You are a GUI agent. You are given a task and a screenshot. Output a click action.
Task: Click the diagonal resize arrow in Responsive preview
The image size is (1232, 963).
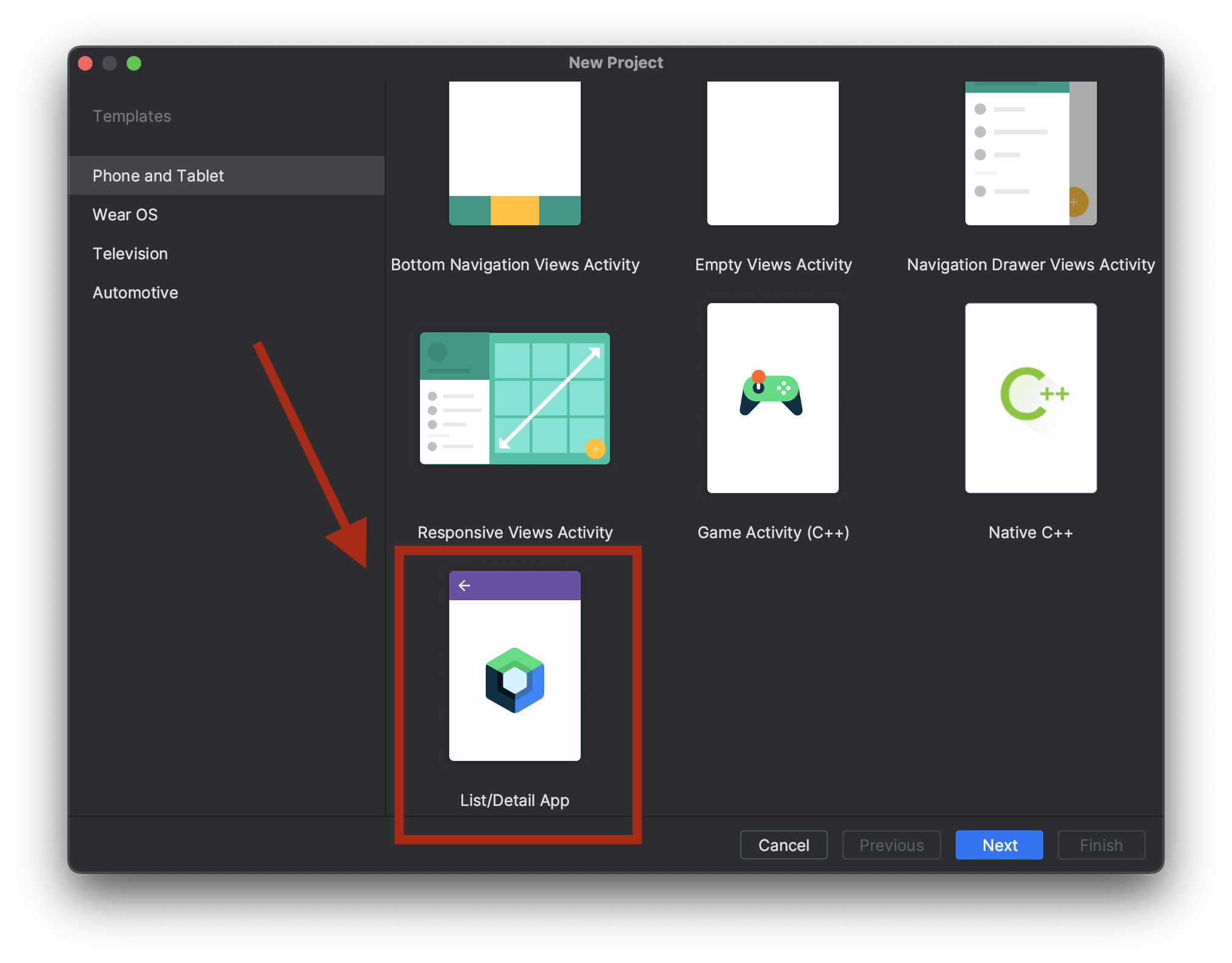point(549,398)
